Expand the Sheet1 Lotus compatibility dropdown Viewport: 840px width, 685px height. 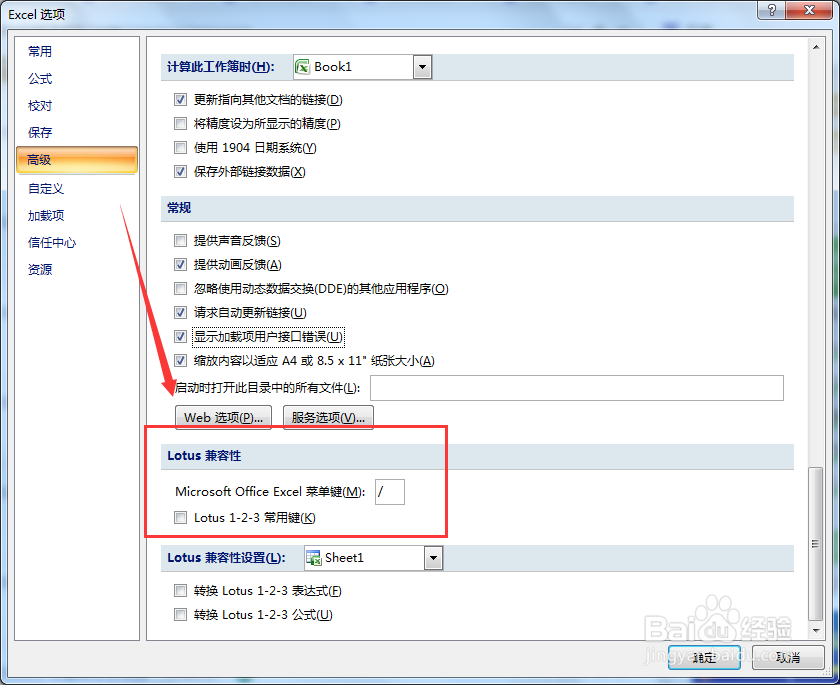click(x=433, y=558)
